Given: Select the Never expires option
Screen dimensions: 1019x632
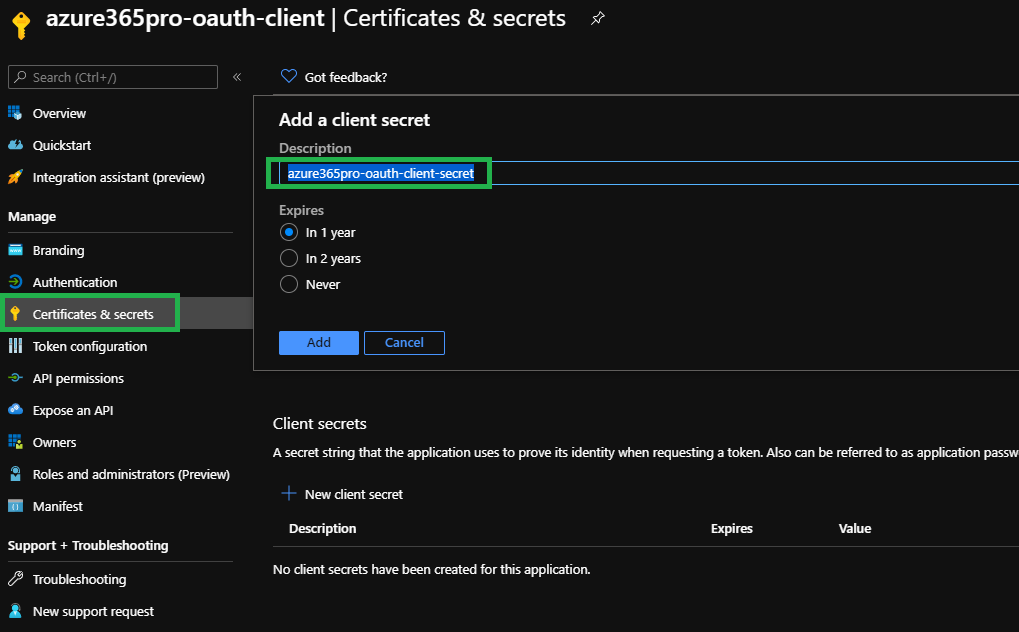Looking at the screenshot, I should point(289,284).
